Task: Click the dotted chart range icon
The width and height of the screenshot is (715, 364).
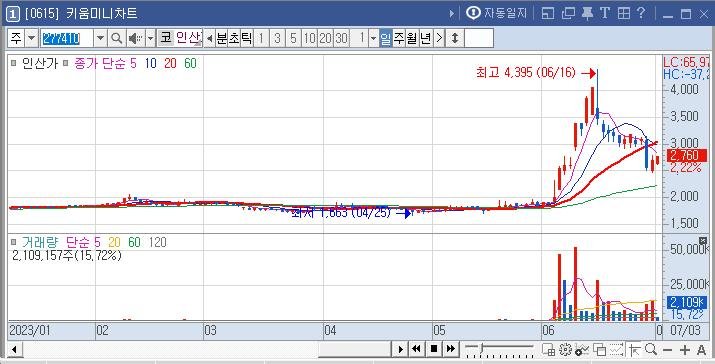Action: point(617,349)
